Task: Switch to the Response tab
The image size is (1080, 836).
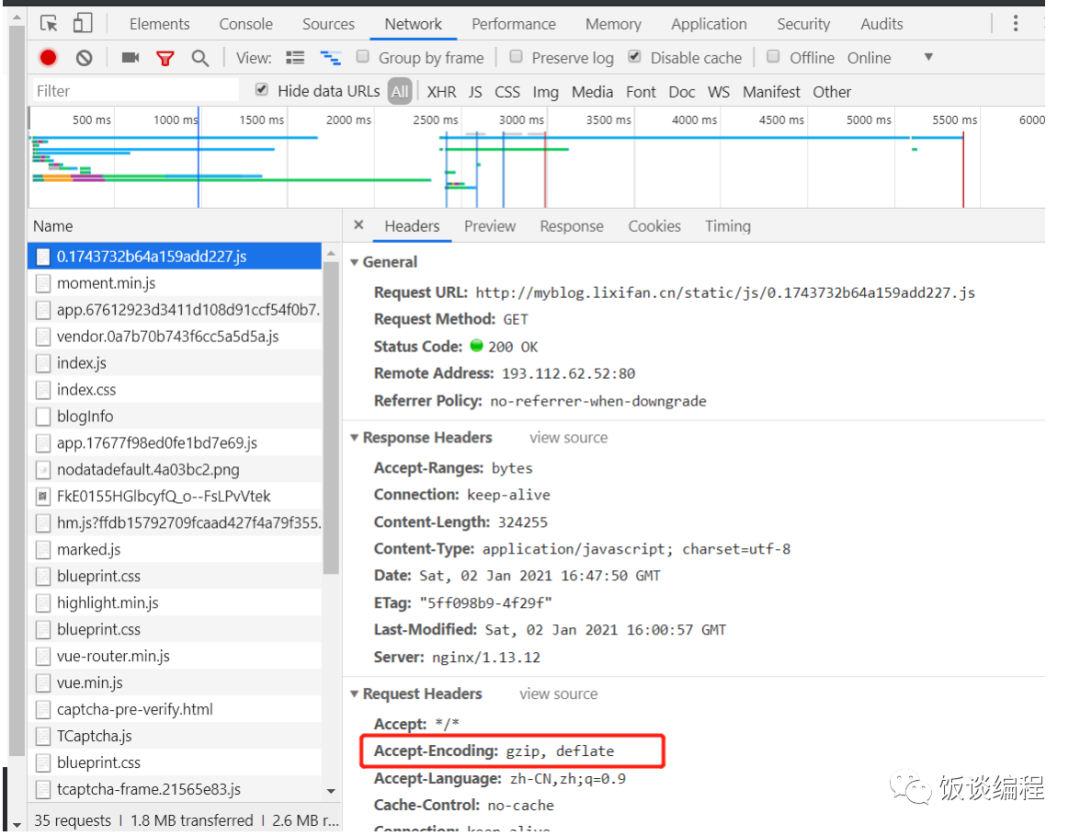Action: point(572,227)
